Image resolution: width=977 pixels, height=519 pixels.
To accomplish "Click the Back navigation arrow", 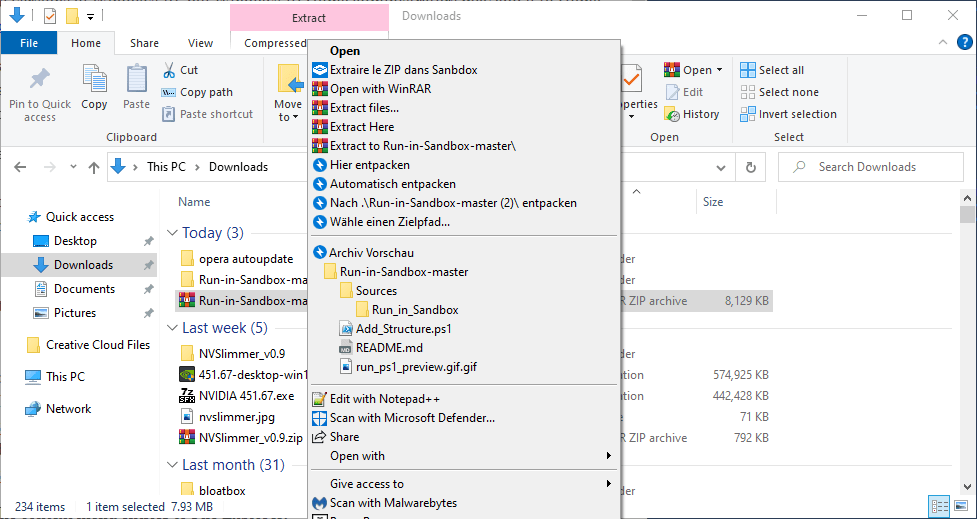I will click(20, 167).
